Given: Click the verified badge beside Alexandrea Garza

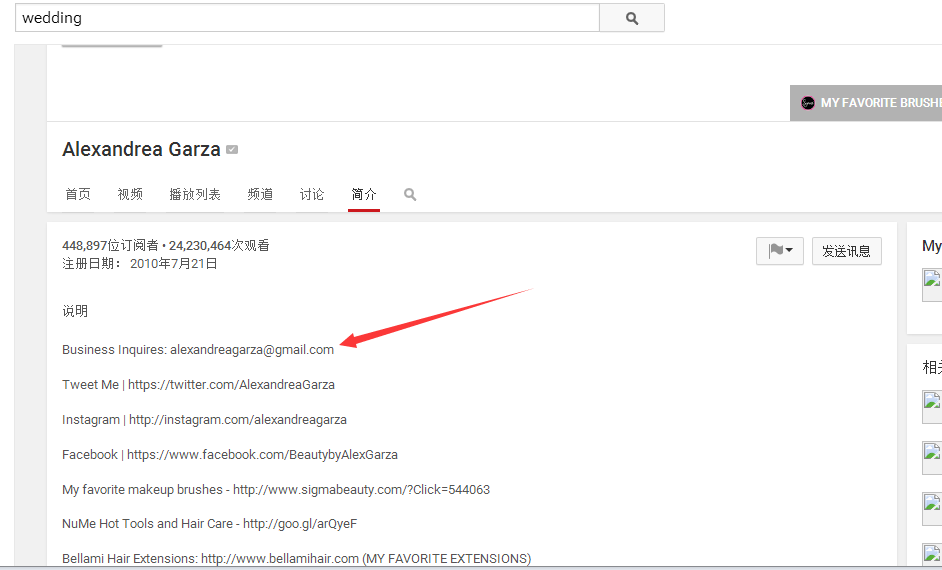Looking at the screenshot, I should point(232,150).
